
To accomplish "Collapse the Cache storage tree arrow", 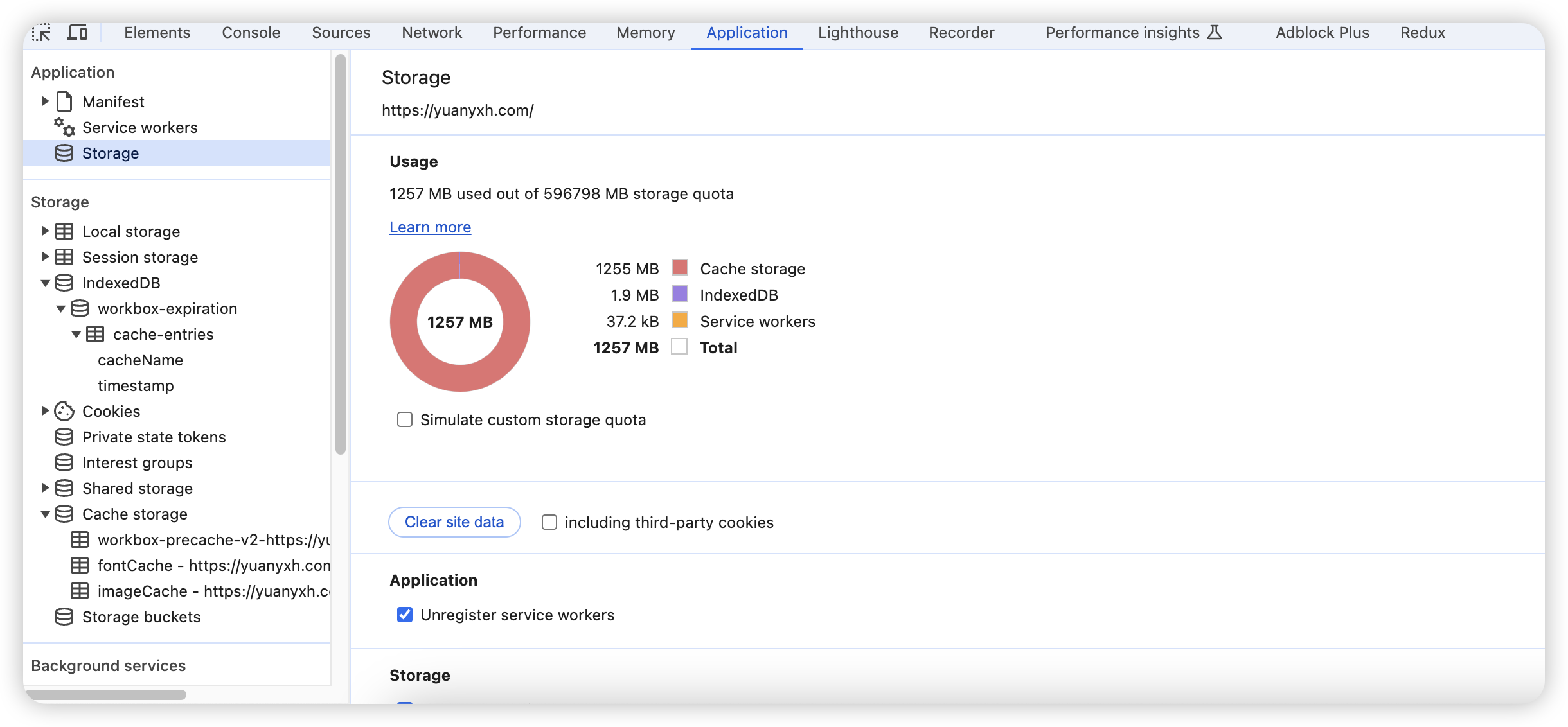I will [x=46, y=514].
